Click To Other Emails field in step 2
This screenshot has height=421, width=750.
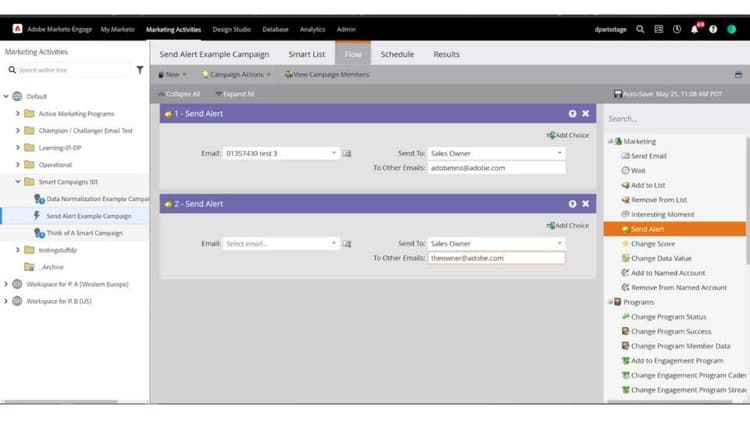click(x=496, y=258)
